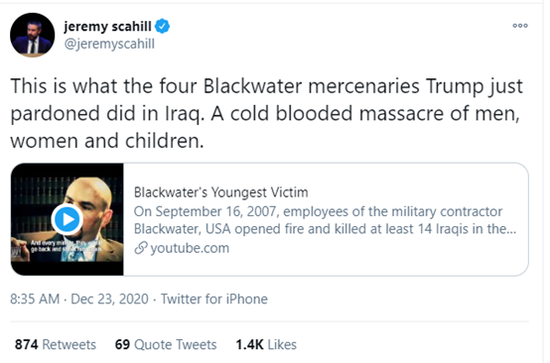The image size is (550, 363).
Task: Show the 1.4K Likes list
Action: (266, 344)
